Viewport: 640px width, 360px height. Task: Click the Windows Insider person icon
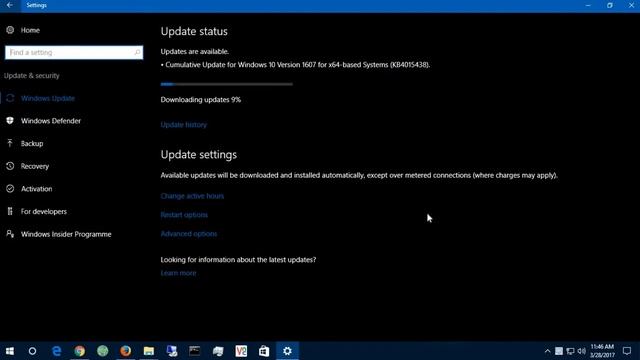[x=10, y=234]
